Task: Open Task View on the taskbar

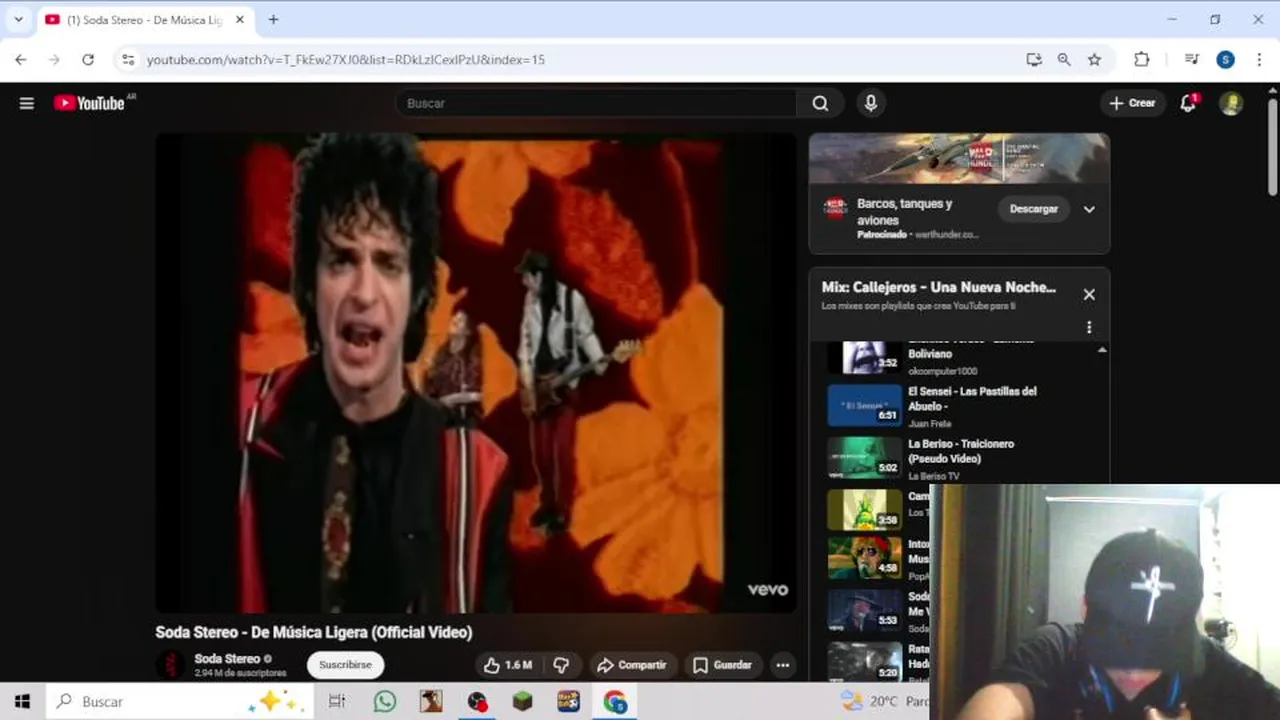Action: (337, 701)
